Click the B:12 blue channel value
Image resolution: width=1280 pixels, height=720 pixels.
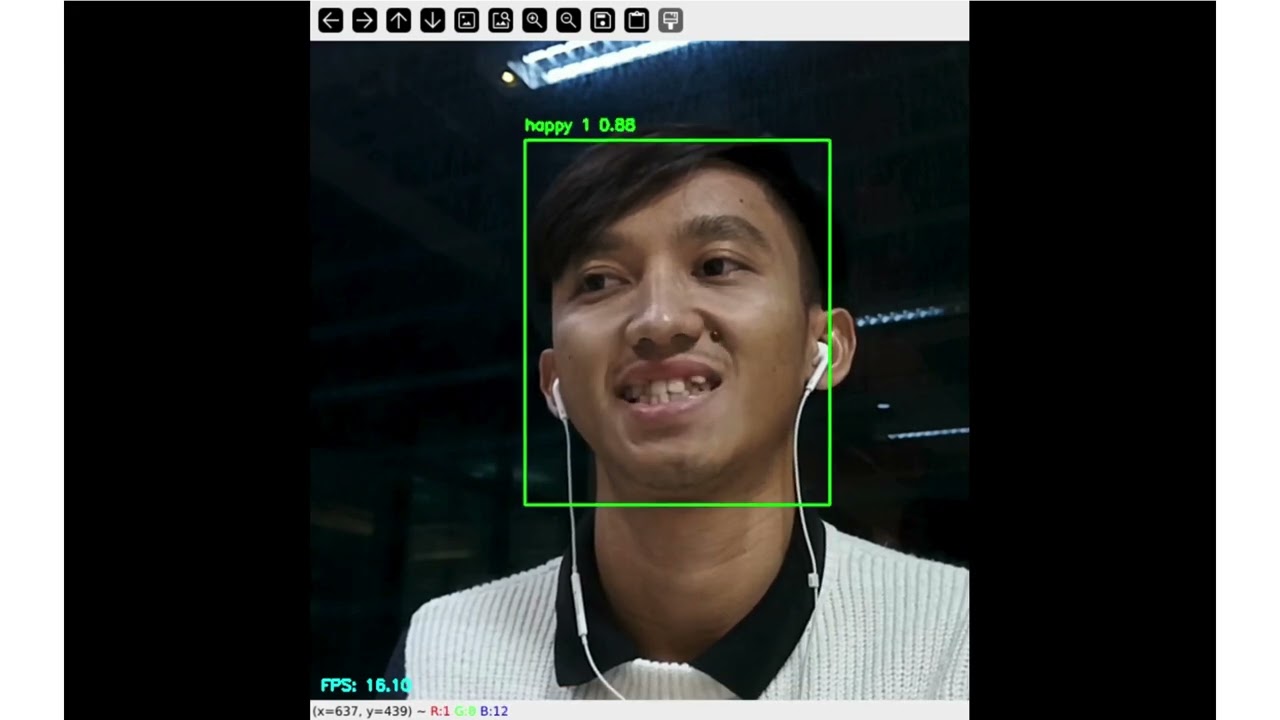coord(494,711)
